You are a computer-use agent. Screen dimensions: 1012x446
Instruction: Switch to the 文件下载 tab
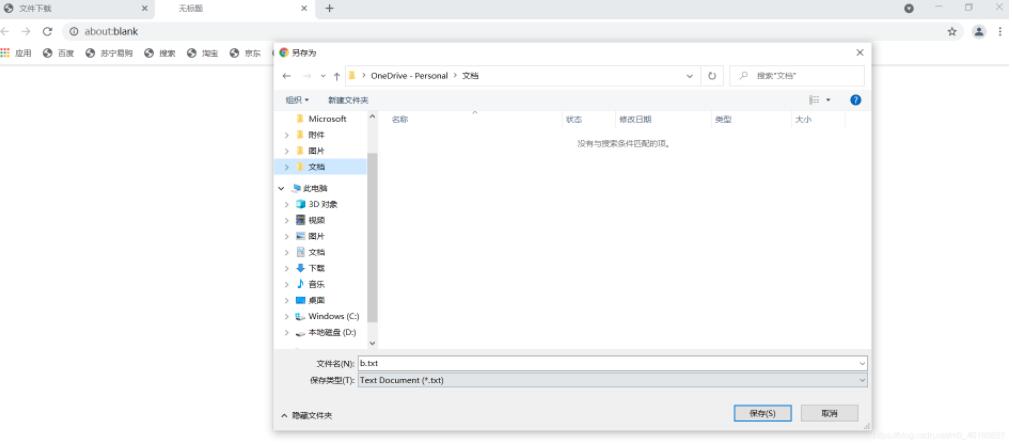click(x=77, y=8)
